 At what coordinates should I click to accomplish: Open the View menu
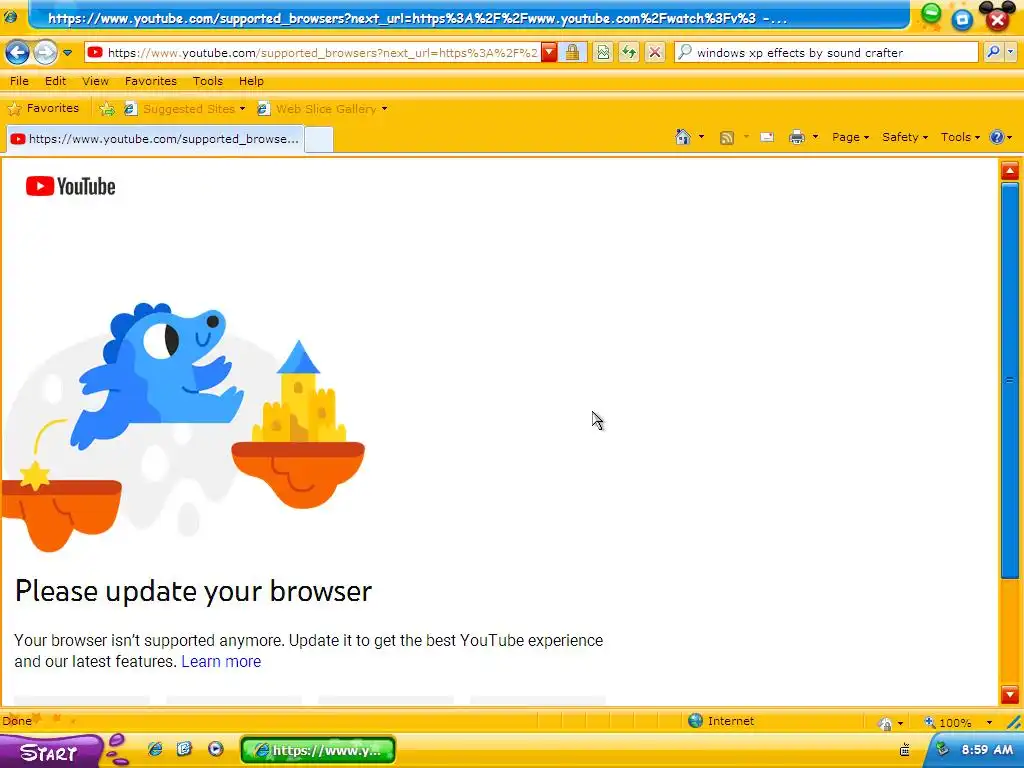(95, 81)
